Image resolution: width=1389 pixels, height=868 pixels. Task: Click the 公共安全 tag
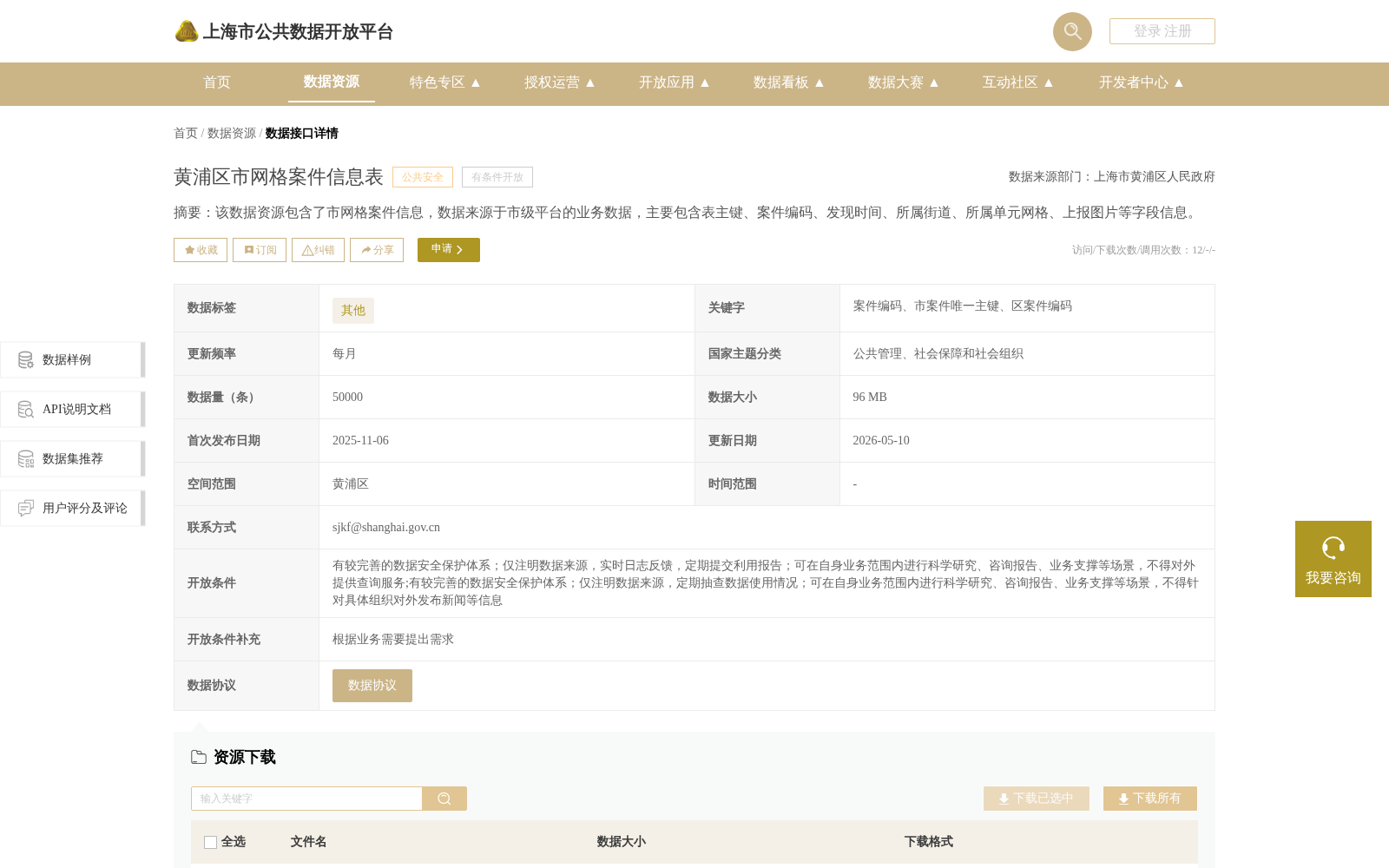(x=423, y=177)
